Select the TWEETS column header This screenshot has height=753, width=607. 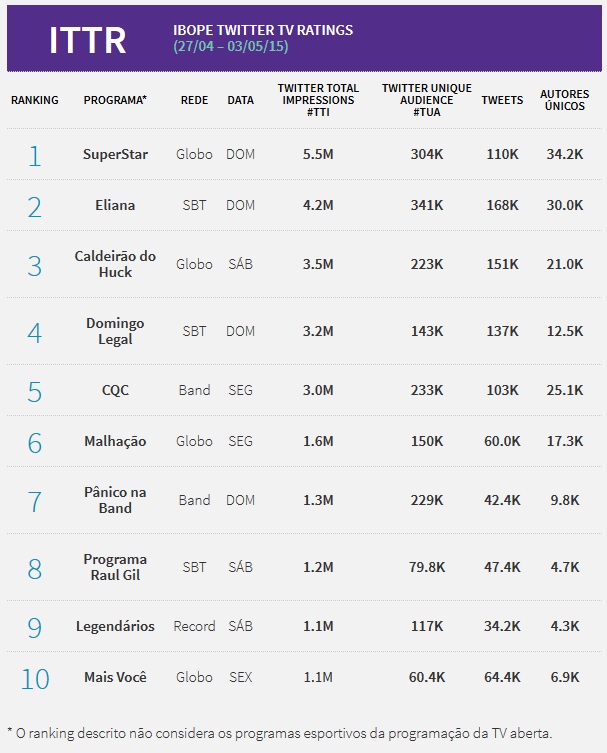(x=502, y=101)
